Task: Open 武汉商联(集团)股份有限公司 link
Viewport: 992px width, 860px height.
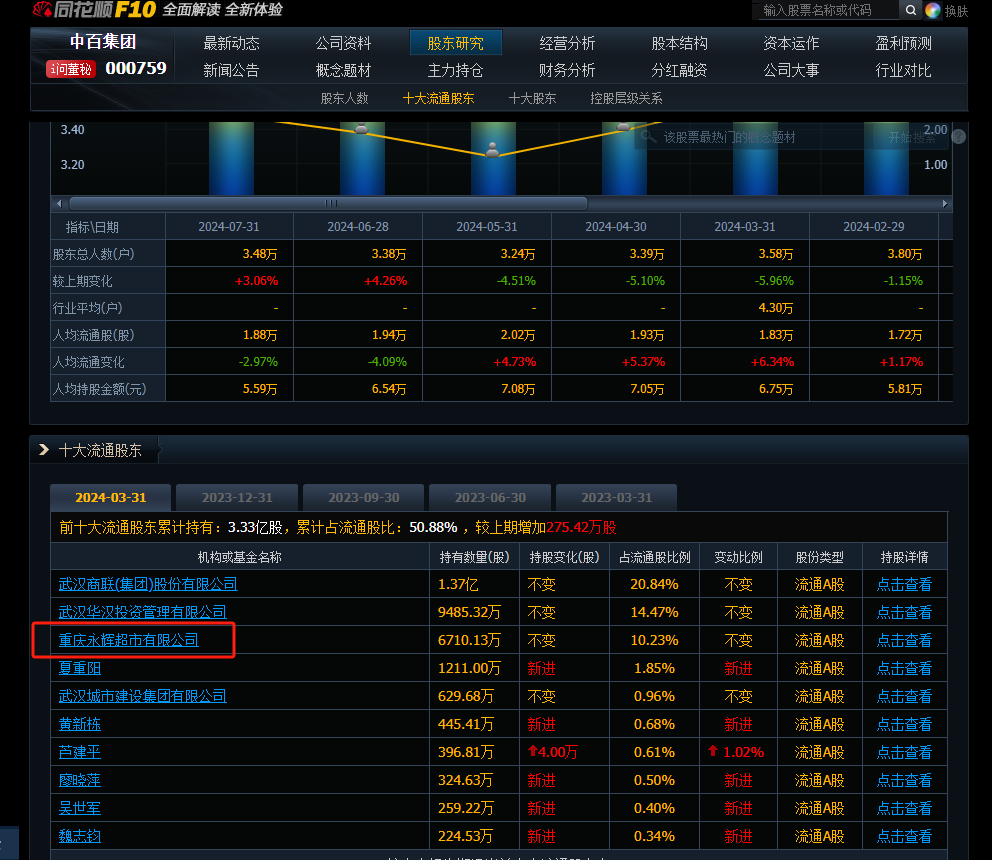Action: coord(148,584)
